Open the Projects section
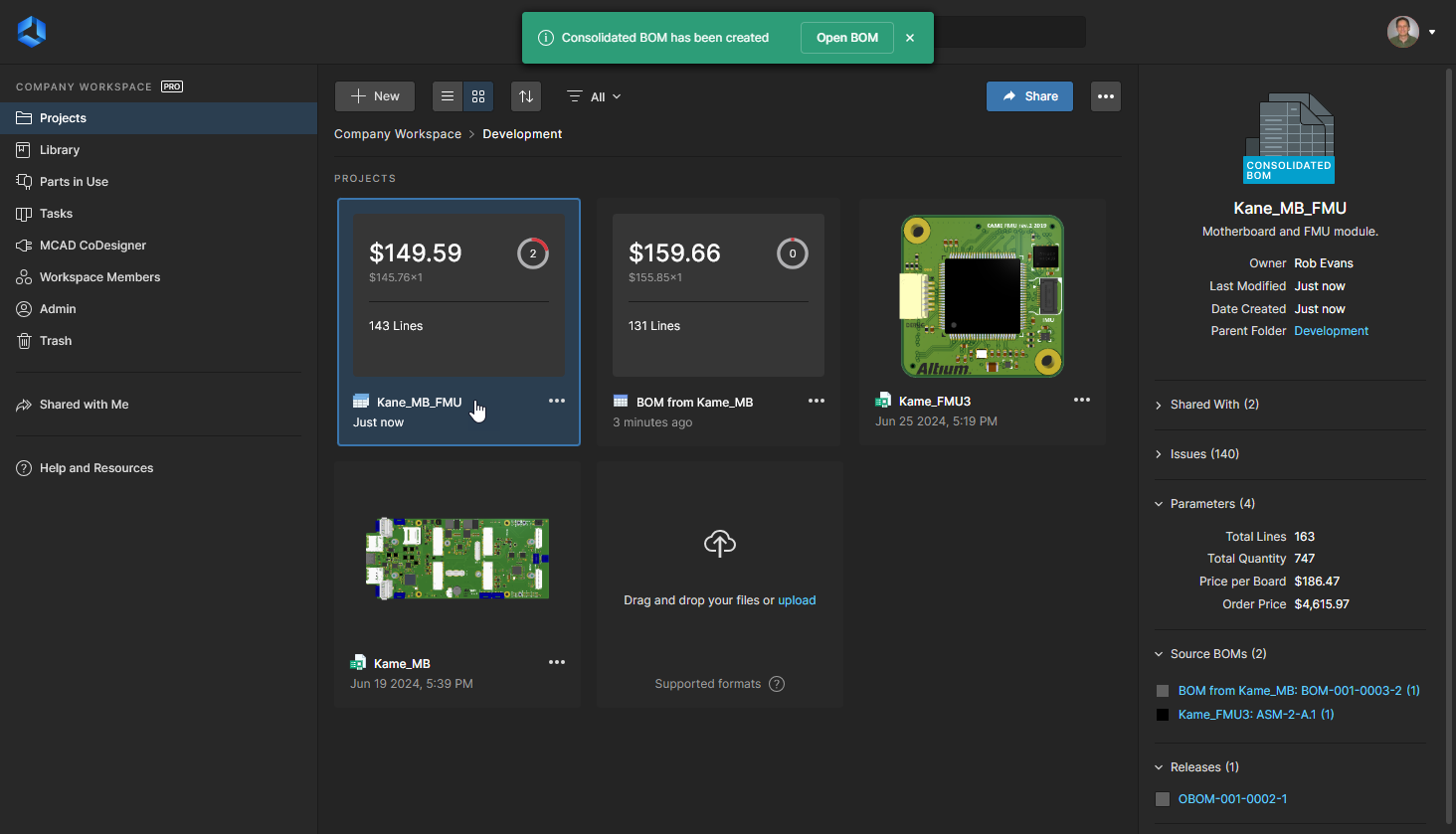 point(158,118)
